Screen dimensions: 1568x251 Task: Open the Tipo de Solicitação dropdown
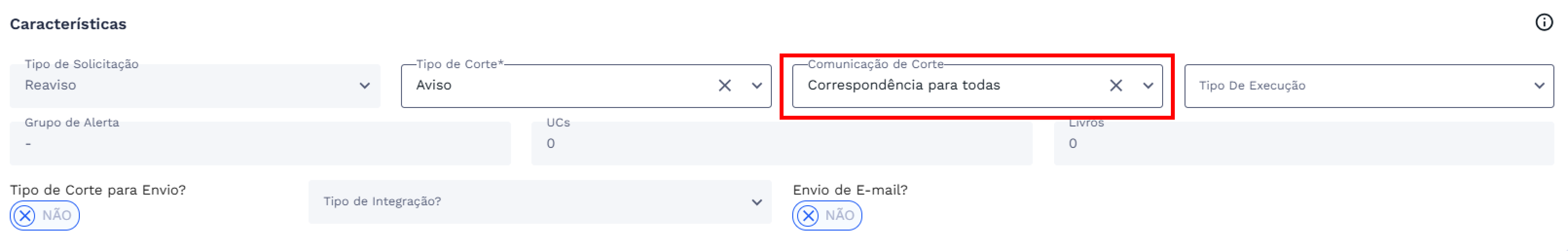(364, 86)
